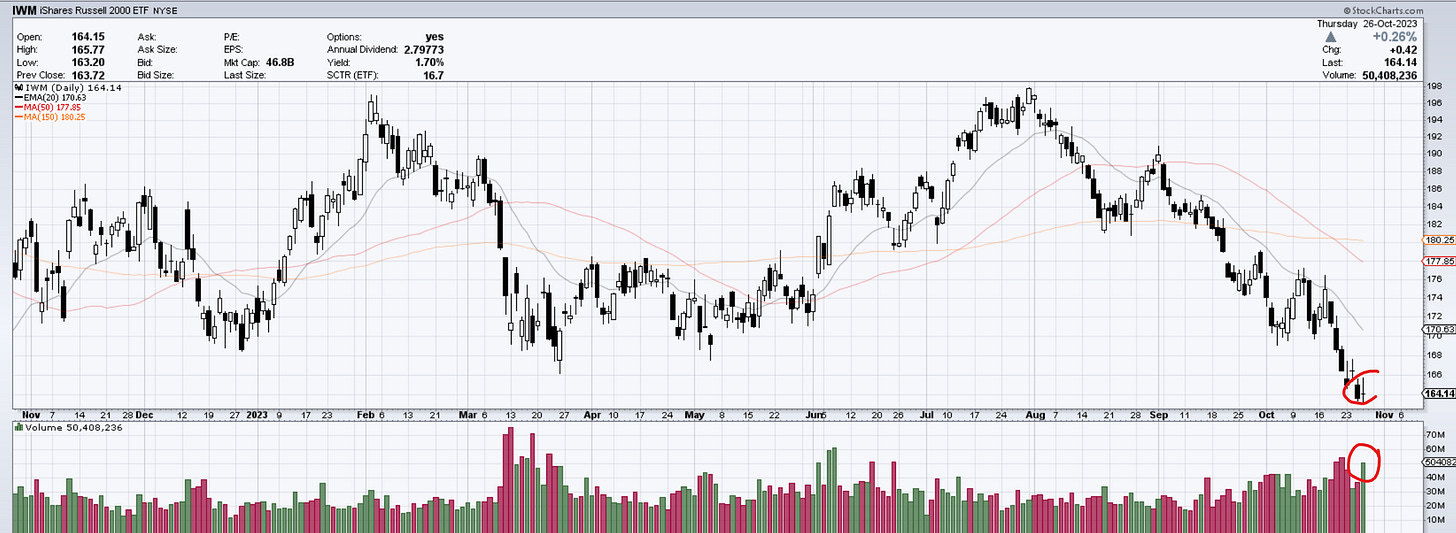
Task: Click the 164.14 last-price tag on right axis
Action: 1438,393
